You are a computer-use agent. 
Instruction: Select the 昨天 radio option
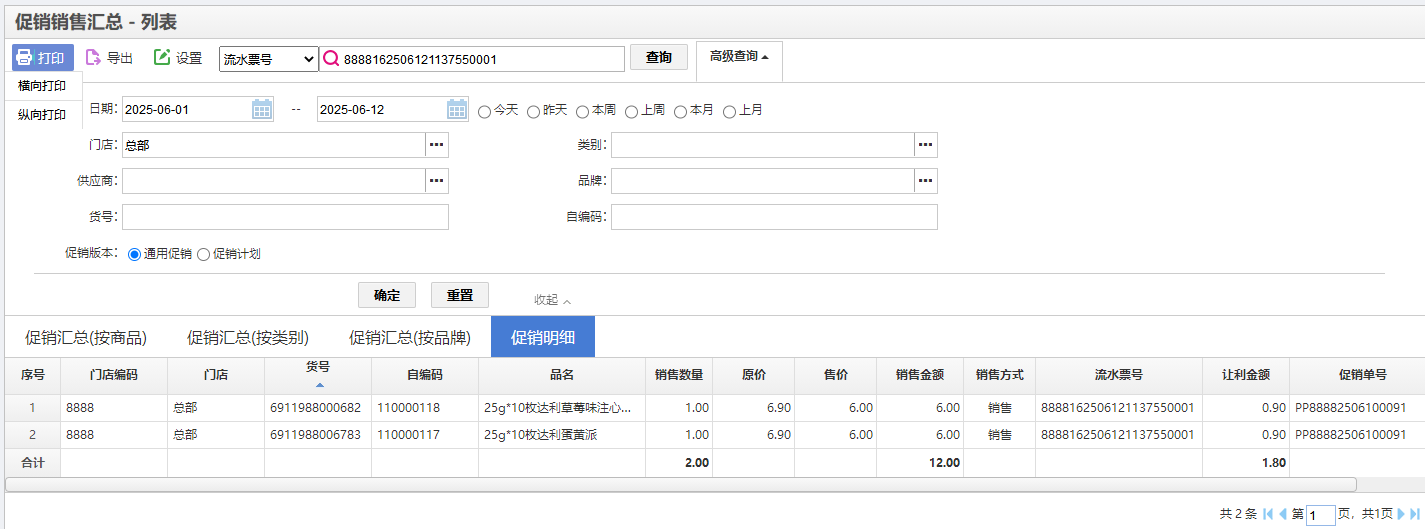pos(534,111)
